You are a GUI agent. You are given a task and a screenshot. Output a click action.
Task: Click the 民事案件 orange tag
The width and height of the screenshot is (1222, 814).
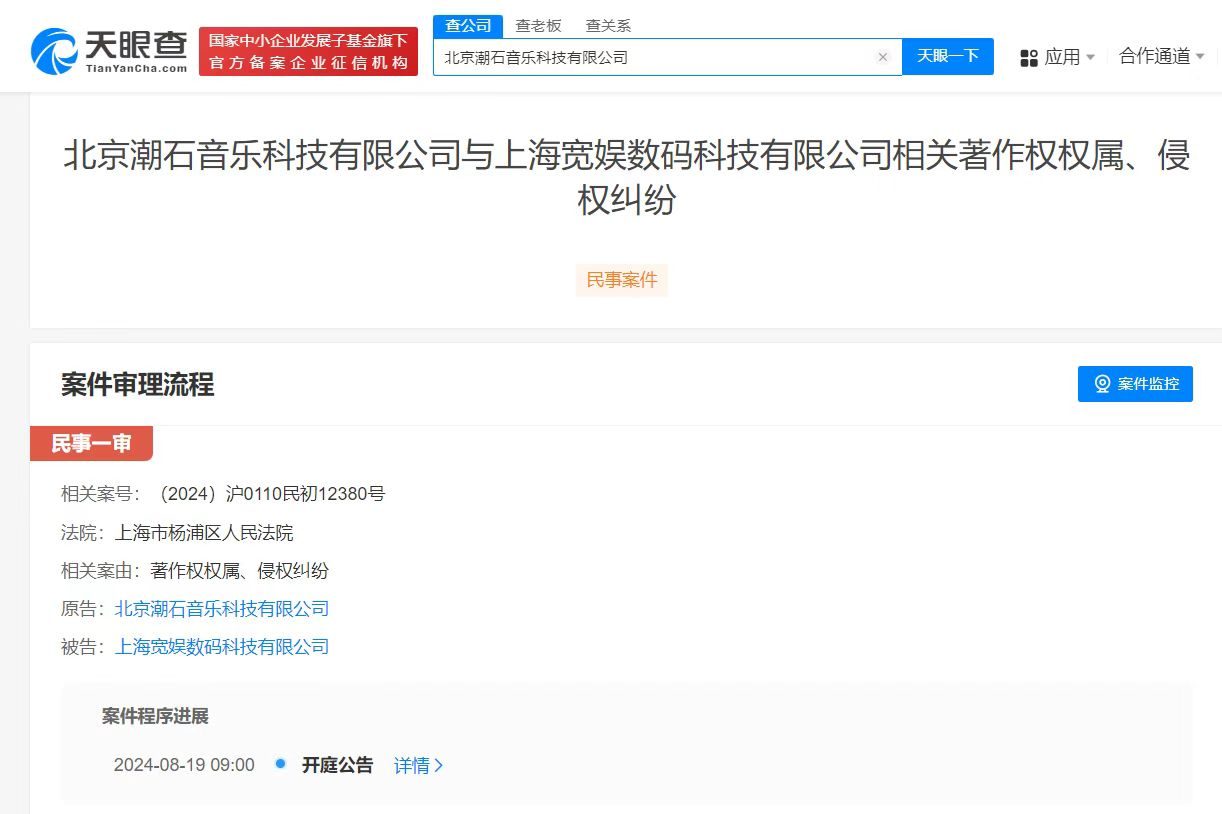pos(621,280)
